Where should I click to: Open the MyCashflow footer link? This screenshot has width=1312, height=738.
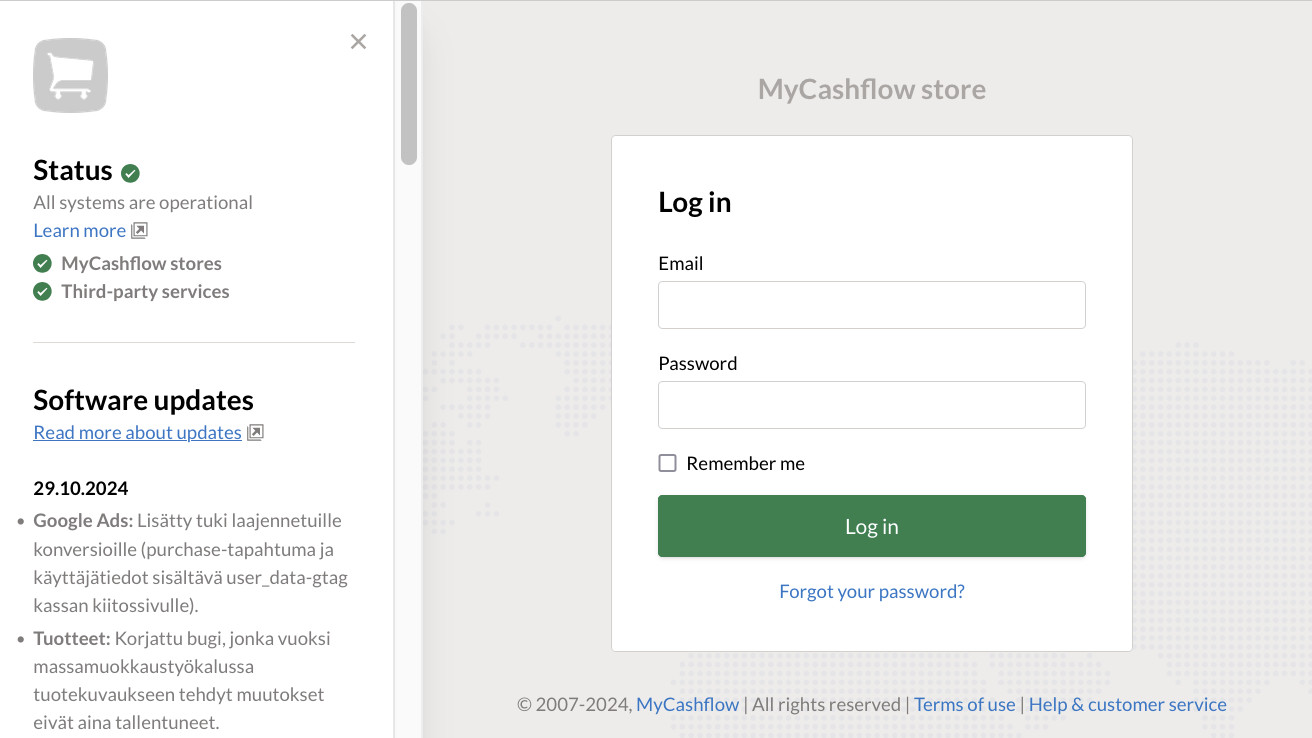point(688,704)
